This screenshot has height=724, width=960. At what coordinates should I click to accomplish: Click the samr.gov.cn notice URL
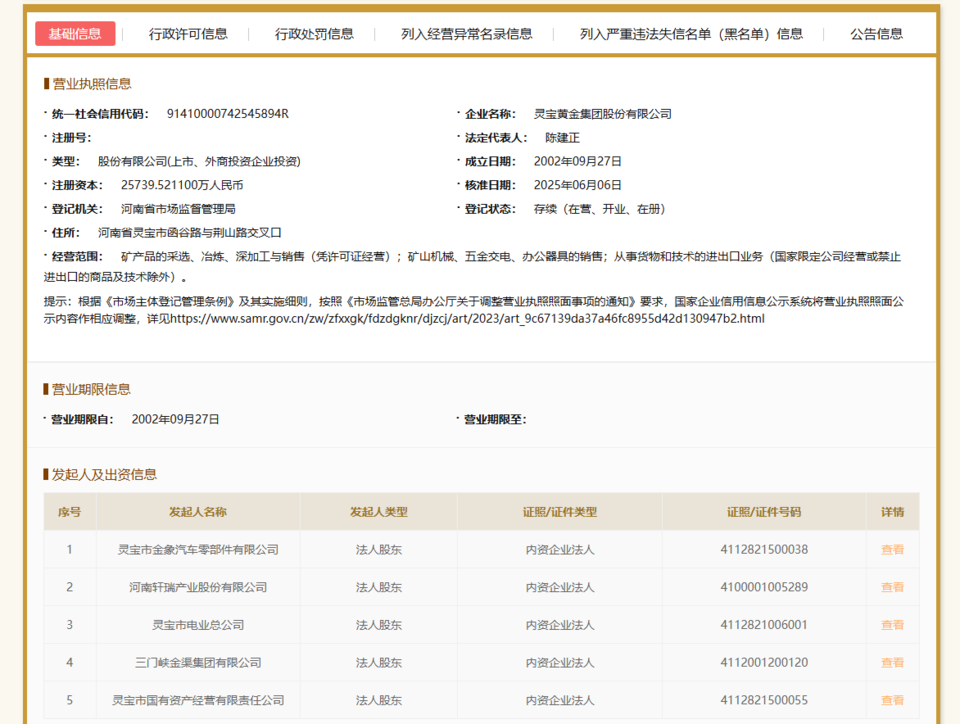(x=467, y=319)
